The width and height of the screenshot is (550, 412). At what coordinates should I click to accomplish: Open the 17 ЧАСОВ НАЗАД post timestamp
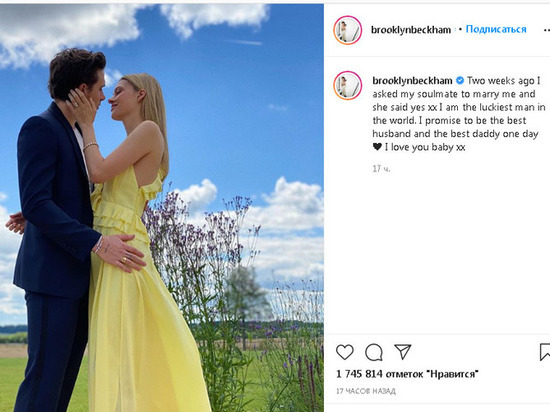(366, 391)
